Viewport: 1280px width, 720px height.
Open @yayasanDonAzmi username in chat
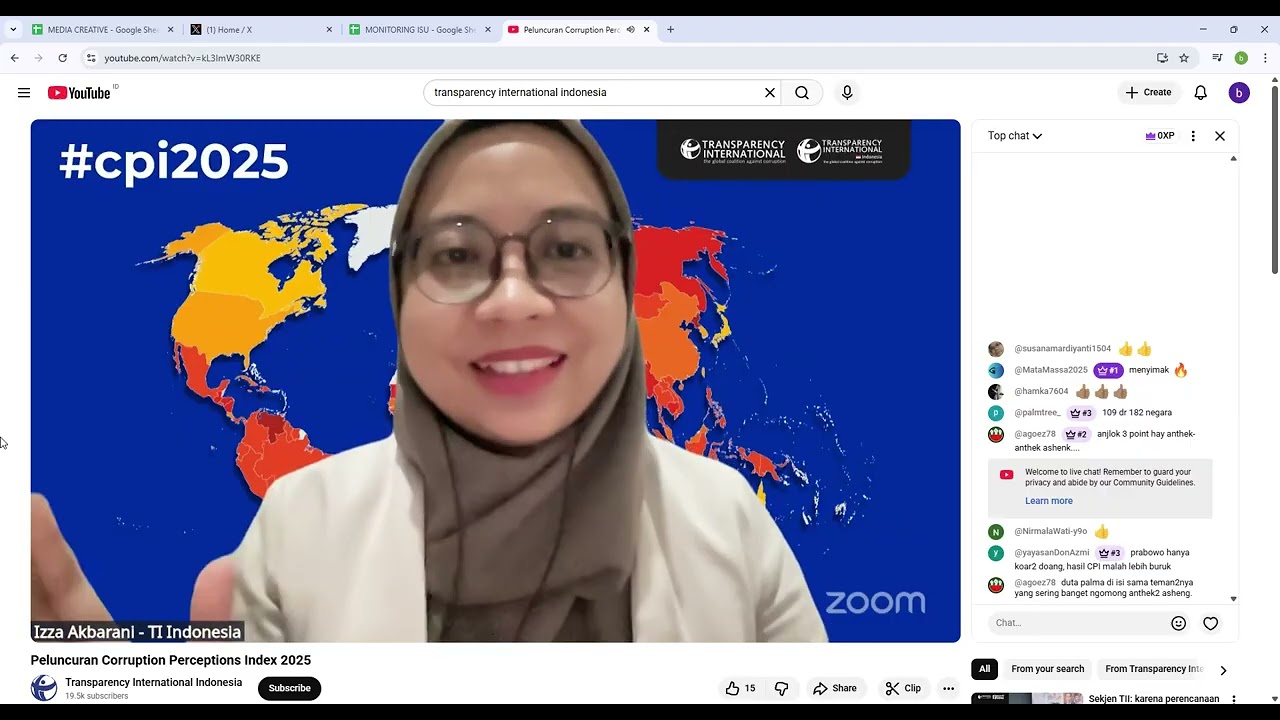tap(1051, 552)
